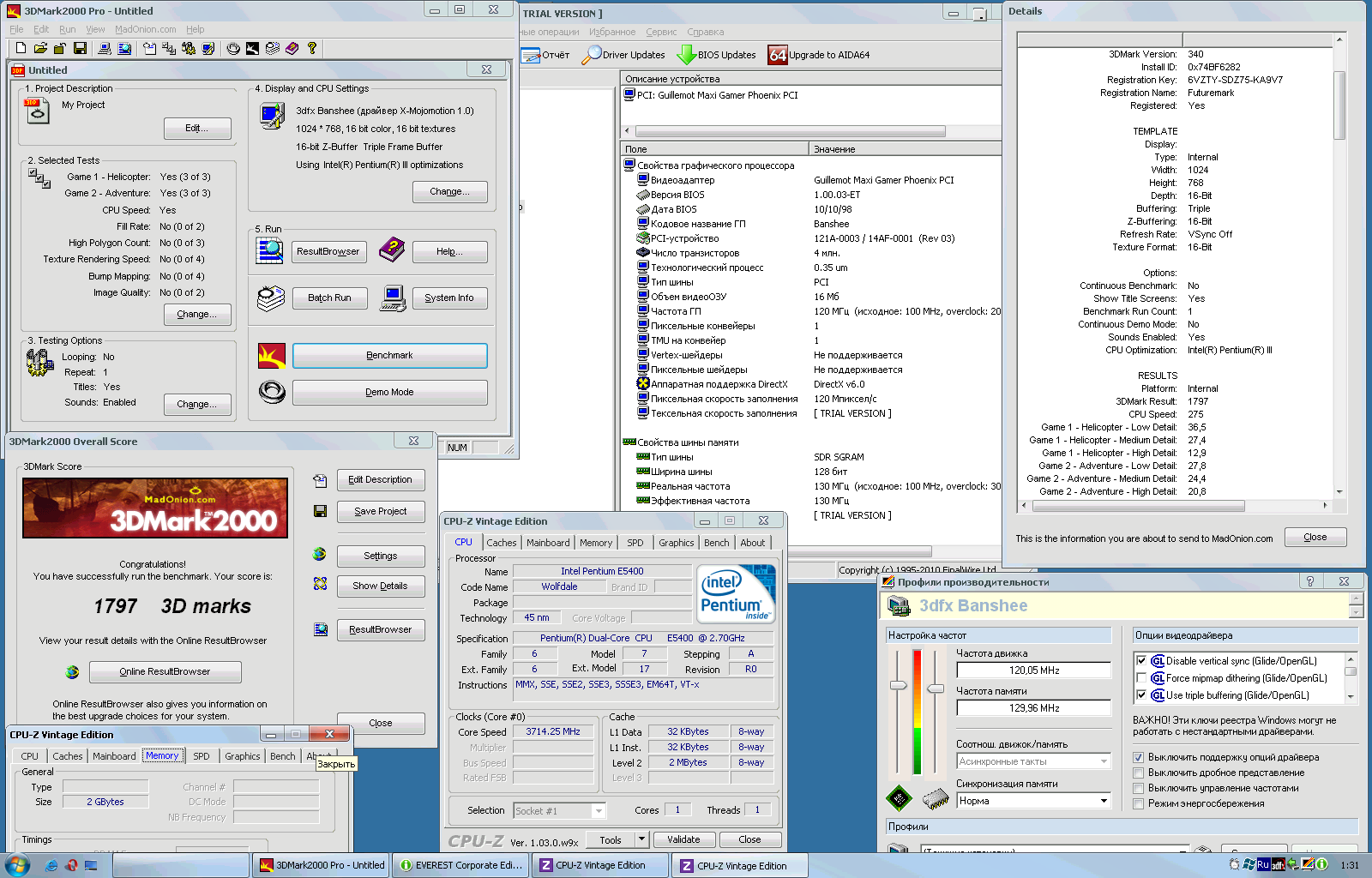This screenshot has width=1372, height=878.
Task: Click the Demo Mode button
Action: click(390, 392)
